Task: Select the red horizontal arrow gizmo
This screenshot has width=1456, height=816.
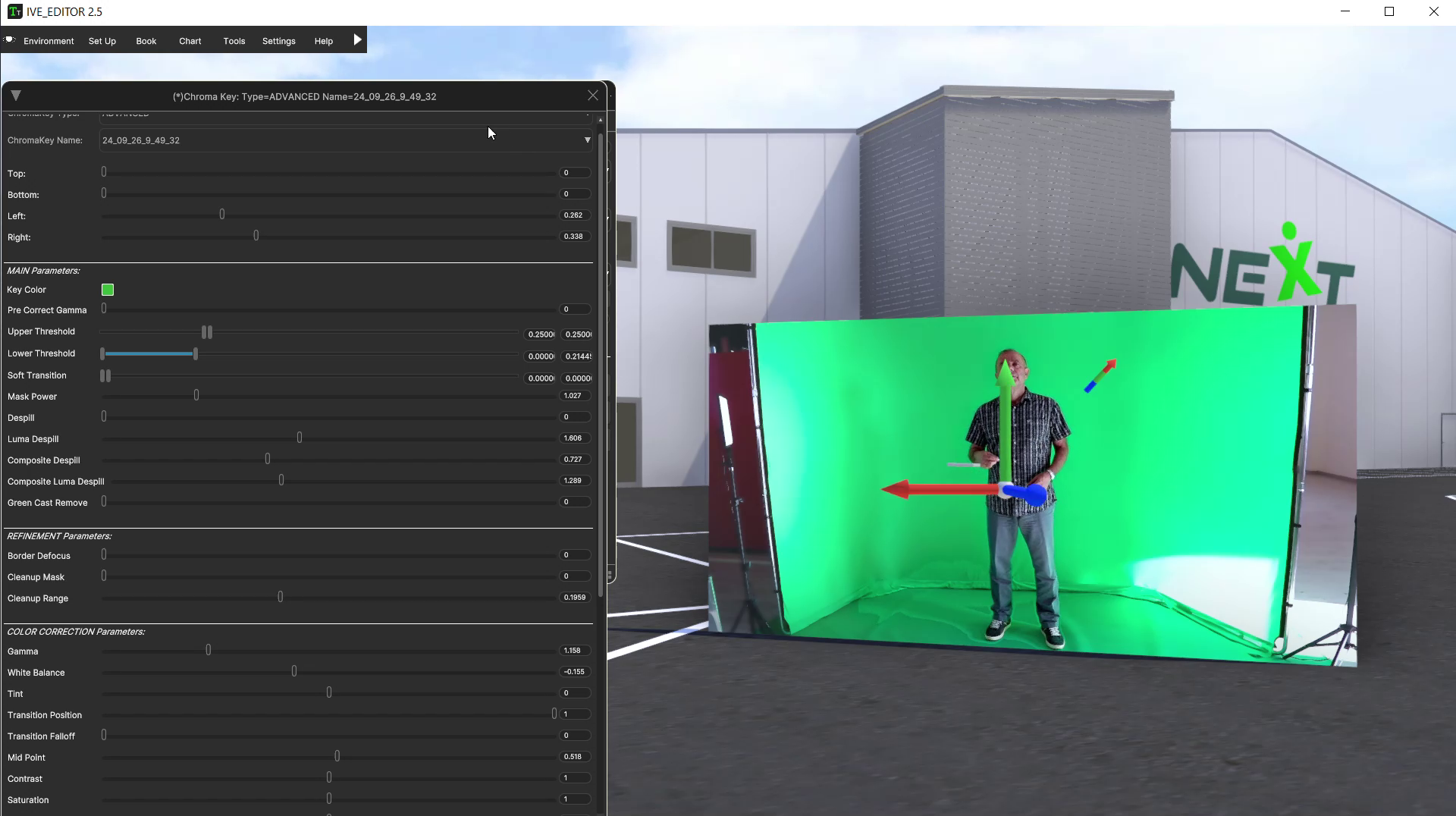Action: [x=940, y=489]
